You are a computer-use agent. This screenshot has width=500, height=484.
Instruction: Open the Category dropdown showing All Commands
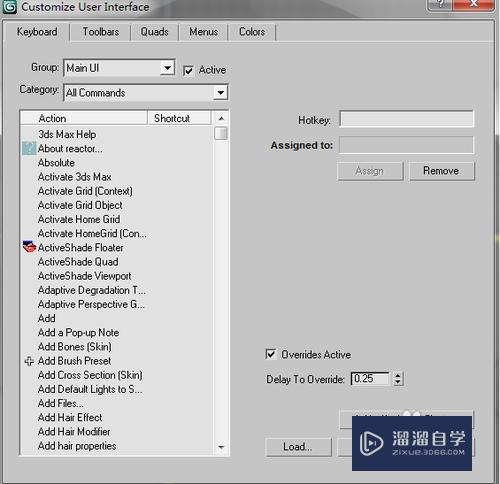(146, 92)
